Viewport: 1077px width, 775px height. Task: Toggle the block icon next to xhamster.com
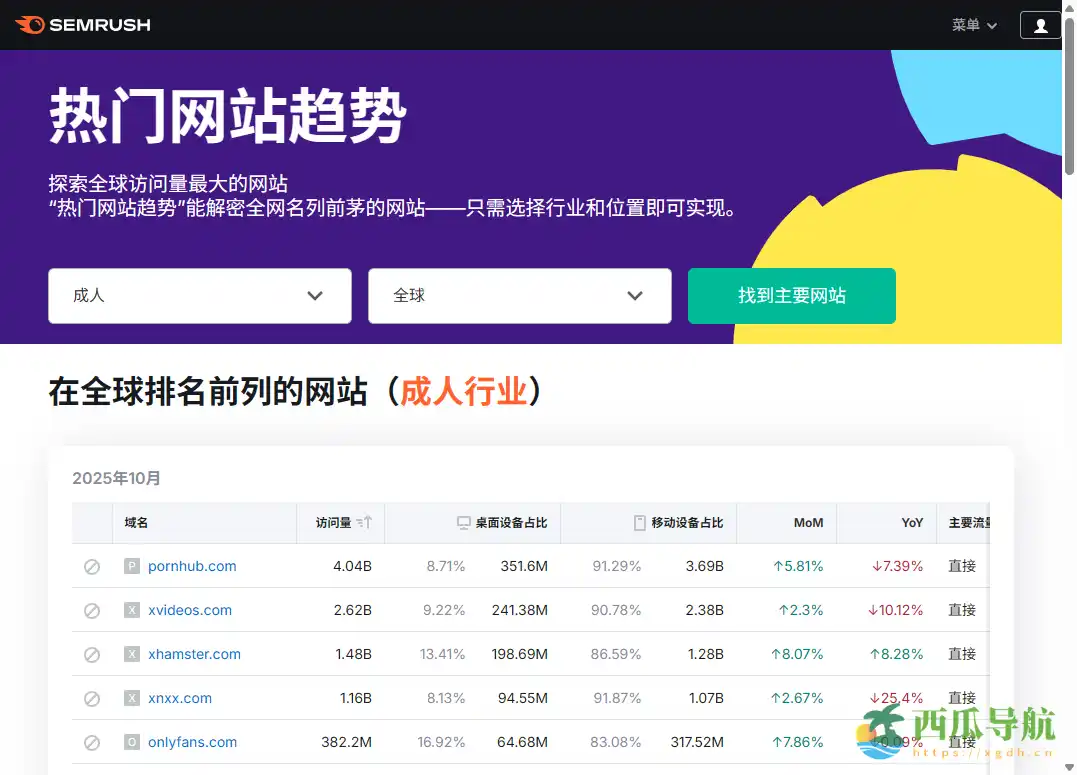click(92, 654)
